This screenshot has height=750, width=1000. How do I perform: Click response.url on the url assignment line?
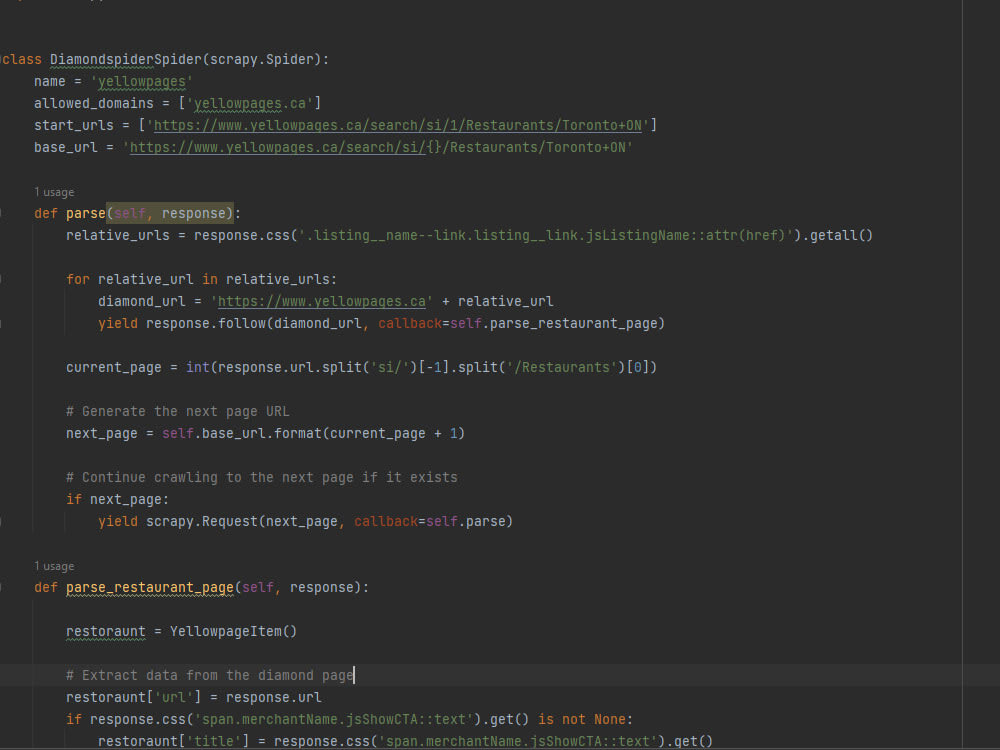coord(274,698)
